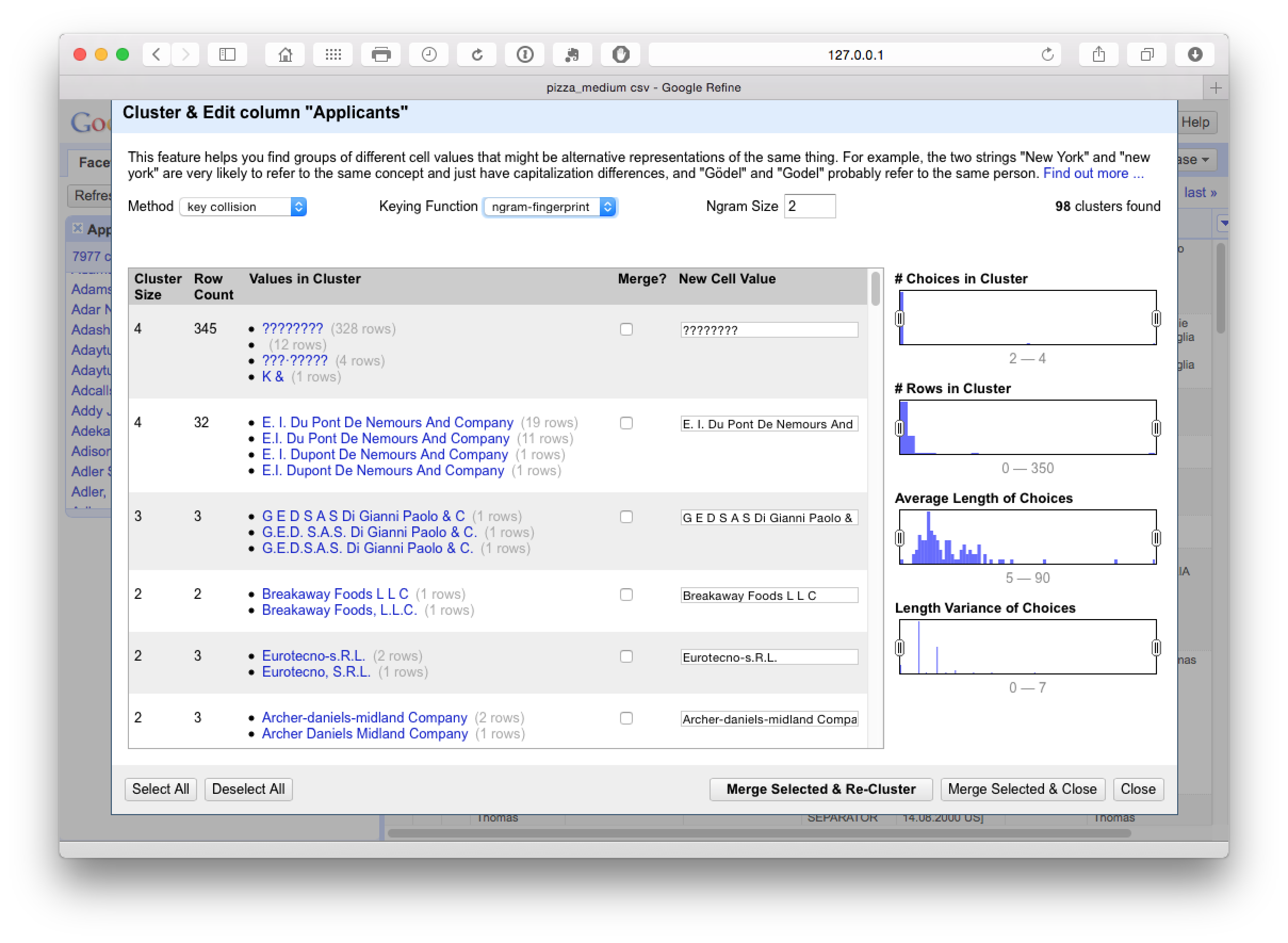The height and width of the screenshot is (943, 1288).
Task: Edit New Cell Value Eurotecno-s.R.L.
Action: click(769, 657)
